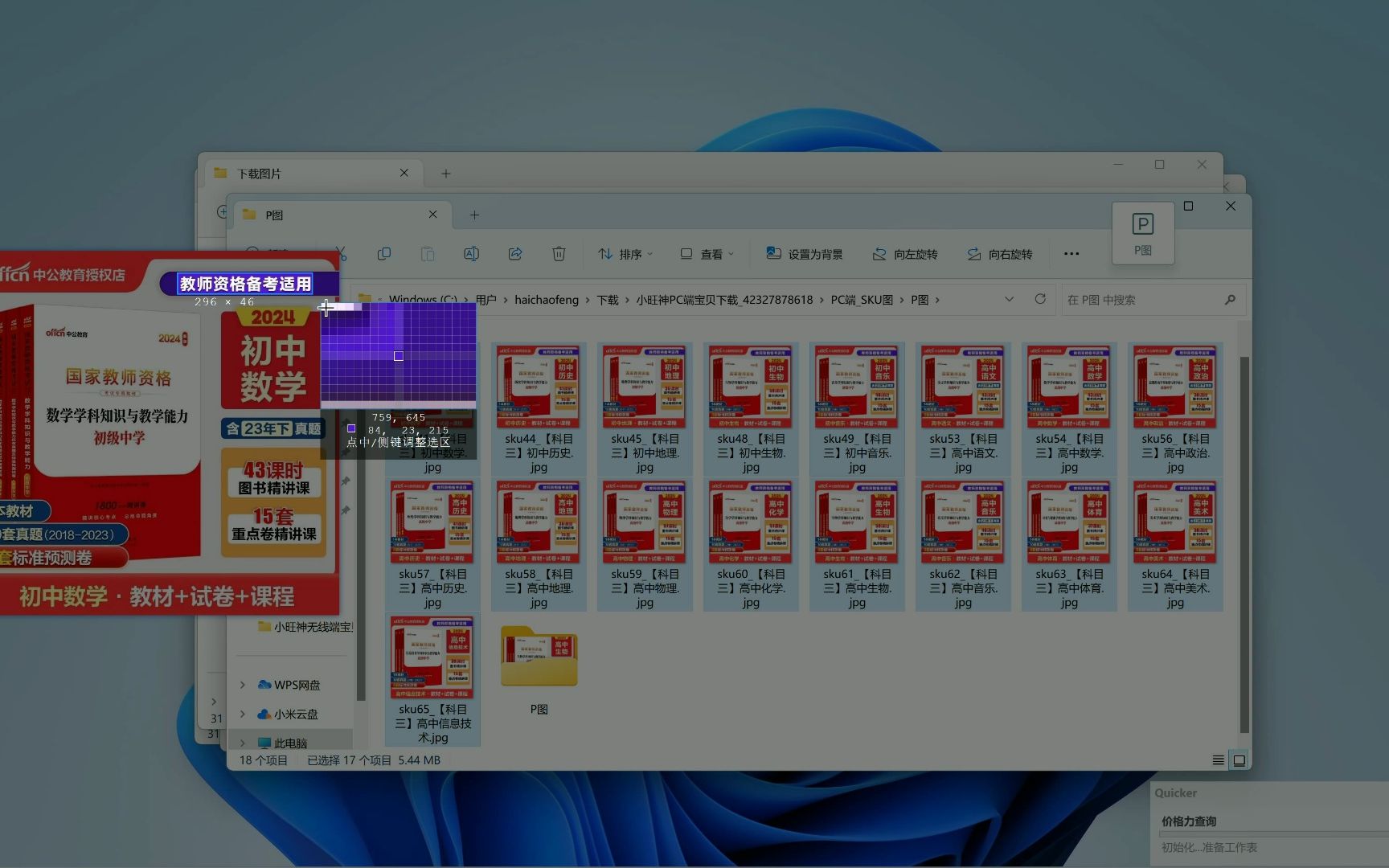Screen dimensions: 1389x868
Task: Select the 下载图片 tab in the back window
Action: 313,174
